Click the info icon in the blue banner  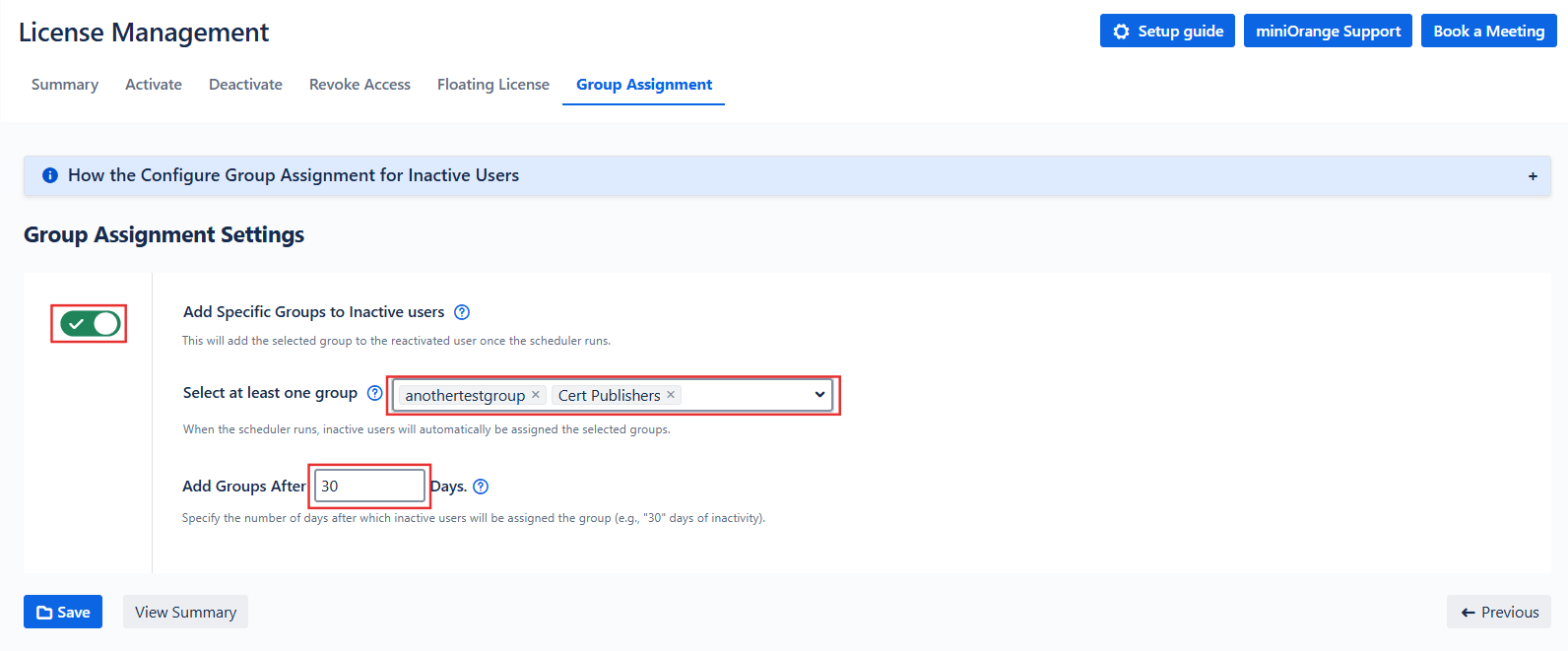click(x=50, y=175)
